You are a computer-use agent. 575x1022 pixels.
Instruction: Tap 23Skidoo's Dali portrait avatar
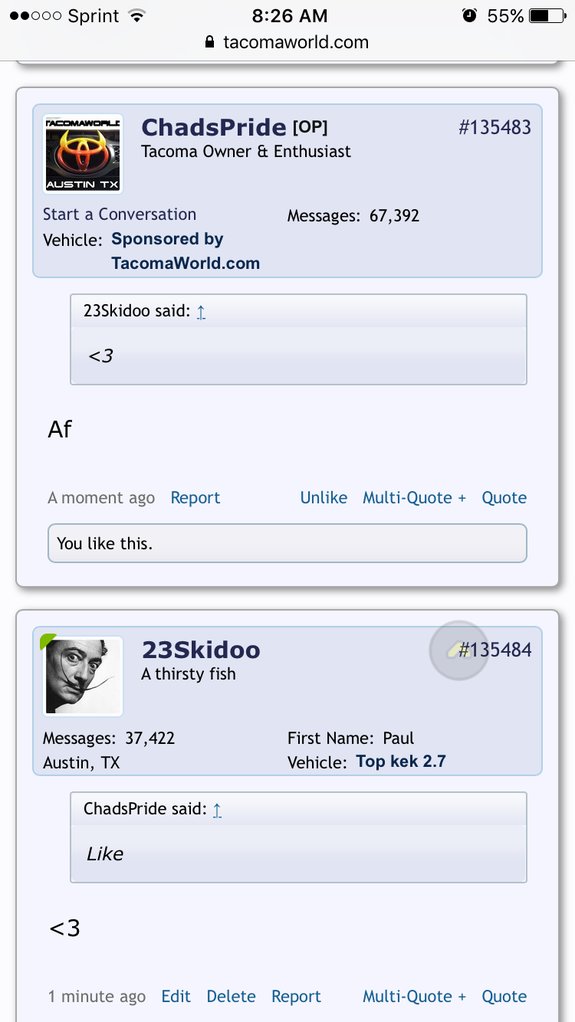[x=83, y=676]
